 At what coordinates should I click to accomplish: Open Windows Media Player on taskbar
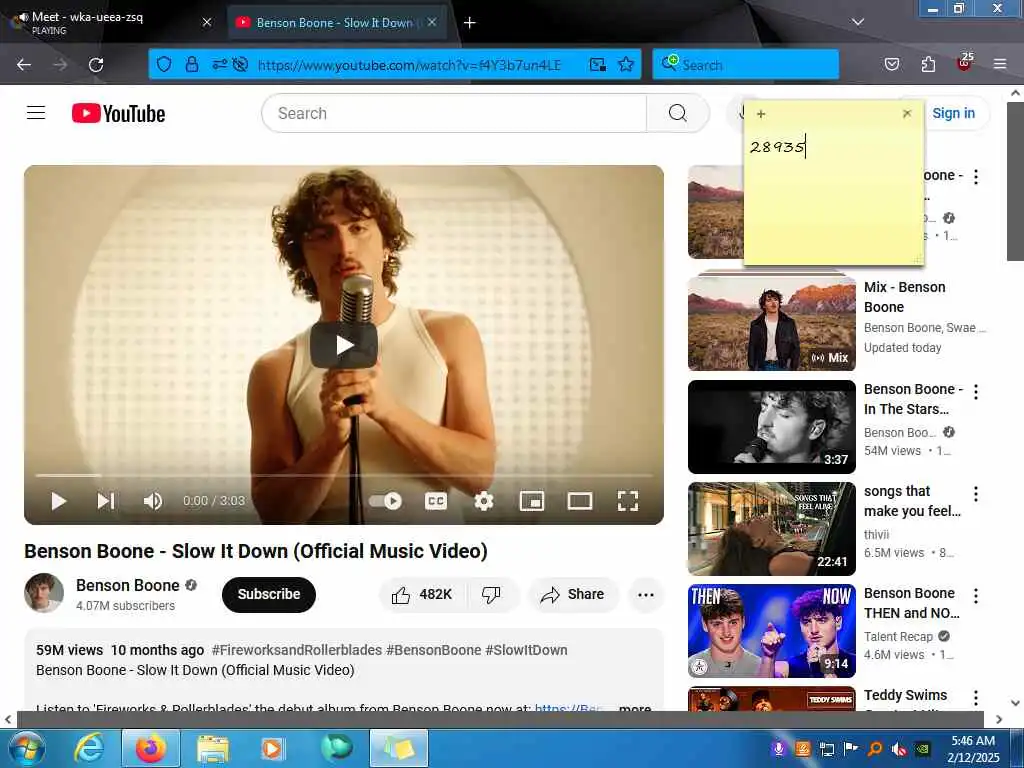pos(272,748)
